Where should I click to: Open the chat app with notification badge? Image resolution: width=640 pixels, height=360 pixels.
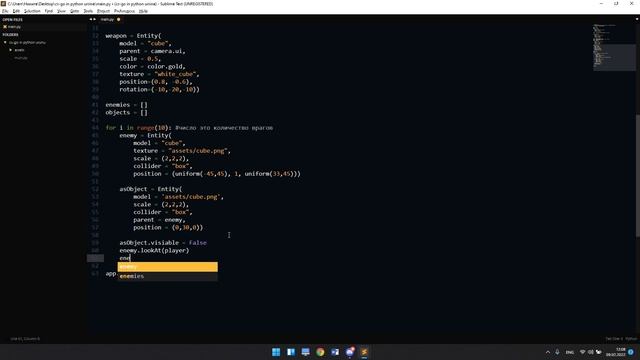click(350, 352)
